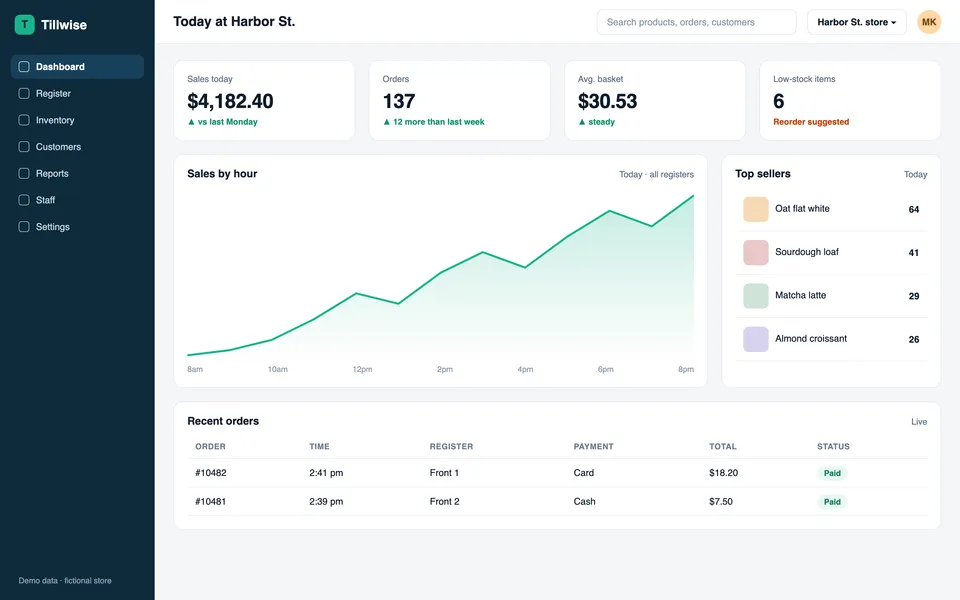Screen dimensions: 960x600
Task: Select the Matcha latte label
Action: pos(800,295)
